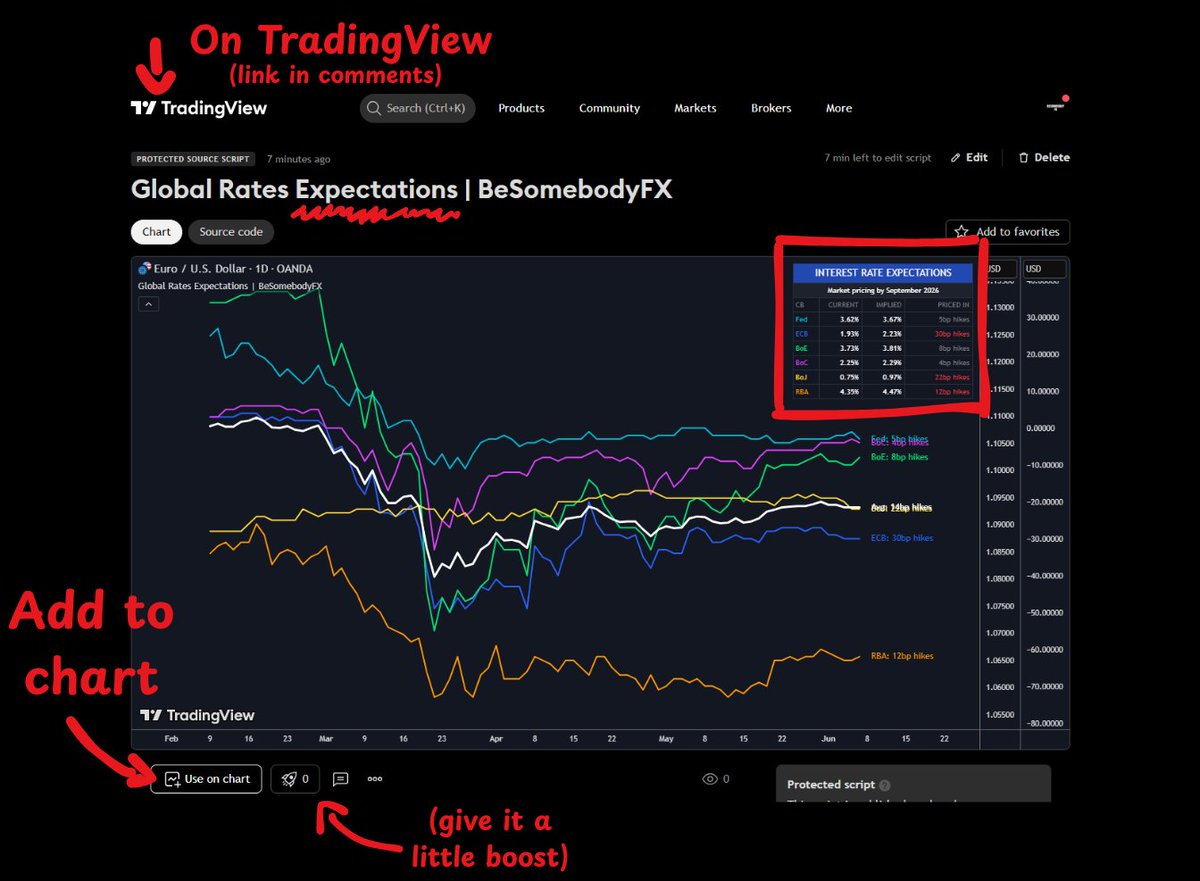Image resolution: width=1200 pixels, height=881 pixels.
Task: Click the Delete script link
Action: pyautogui.click(x=1044, y=158)
